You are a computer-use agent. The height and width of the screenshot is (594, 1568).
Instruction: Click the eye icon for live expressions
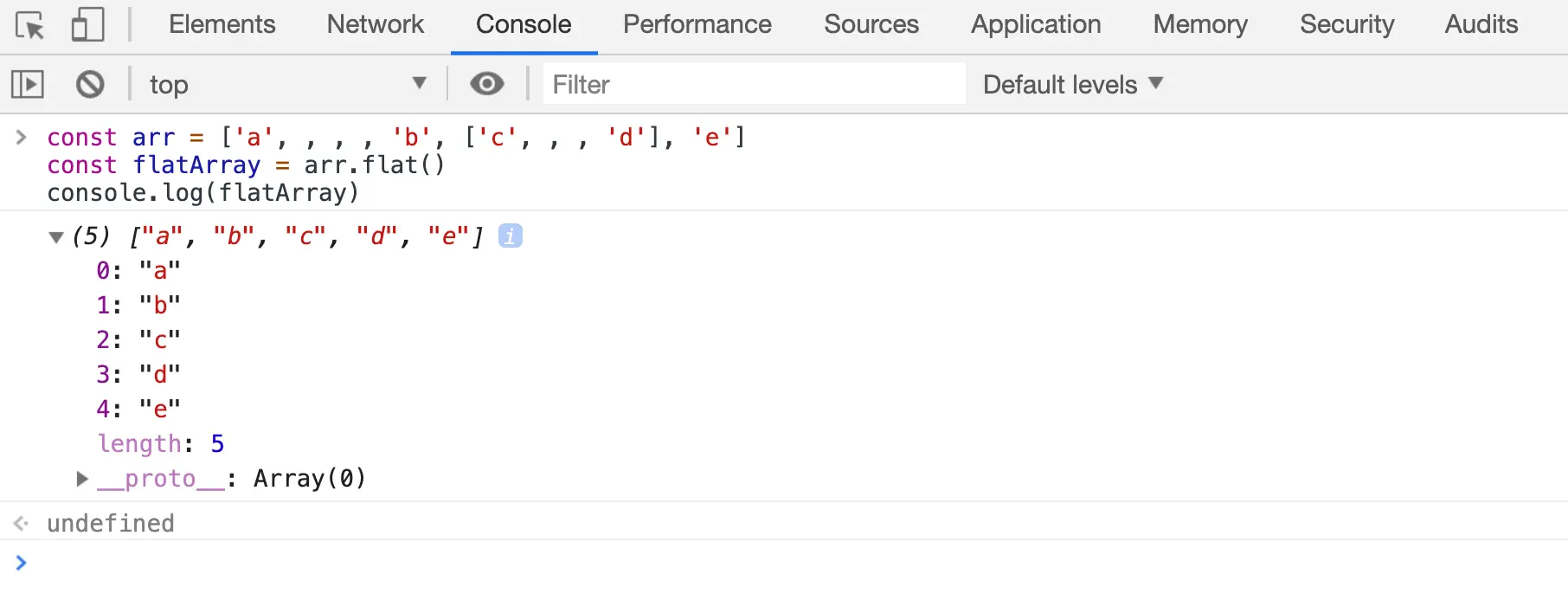[x=486, y=84]
